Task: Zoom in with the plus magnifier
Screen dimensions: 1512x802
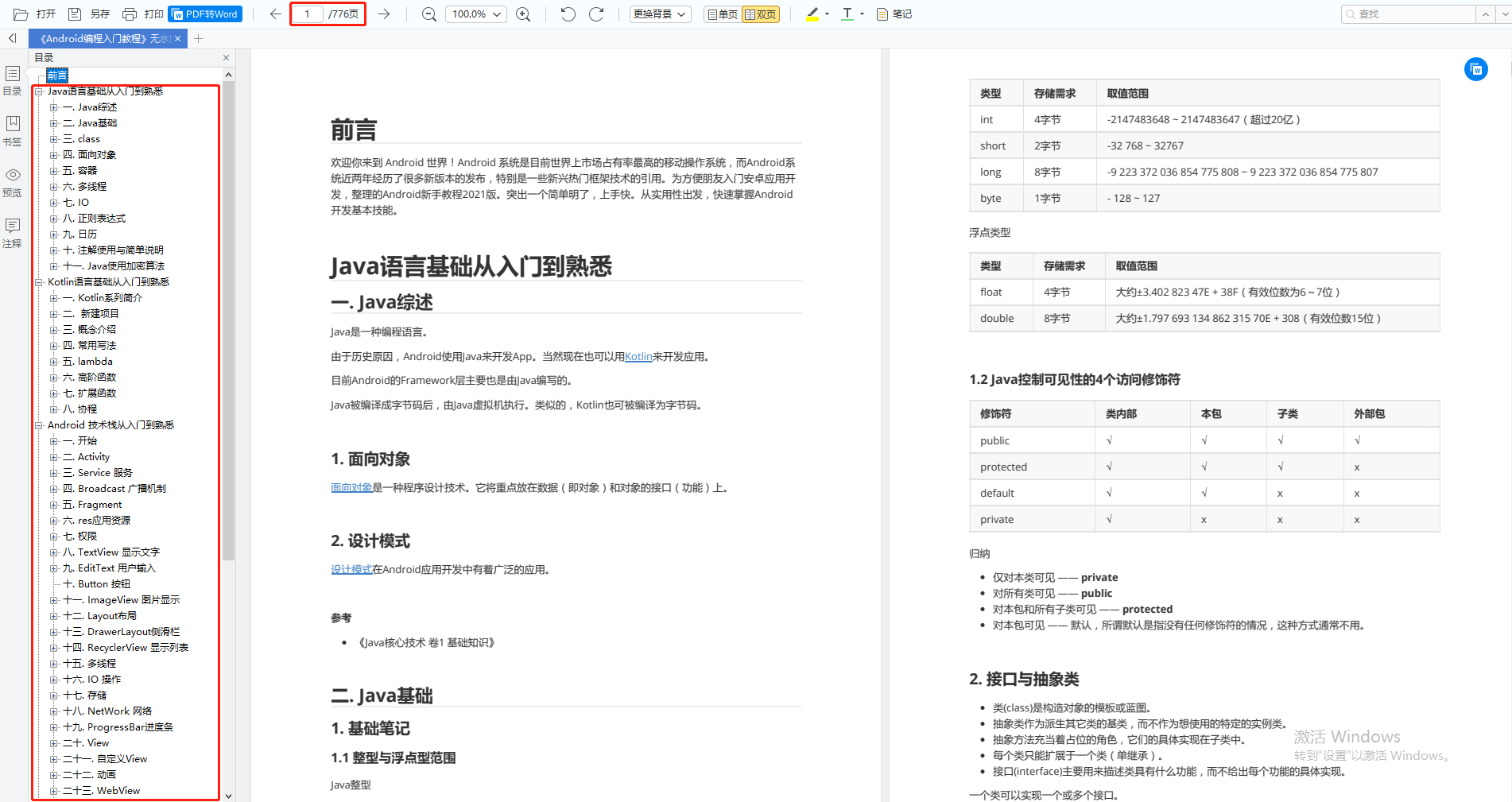Action: click(x=523, y=14)
